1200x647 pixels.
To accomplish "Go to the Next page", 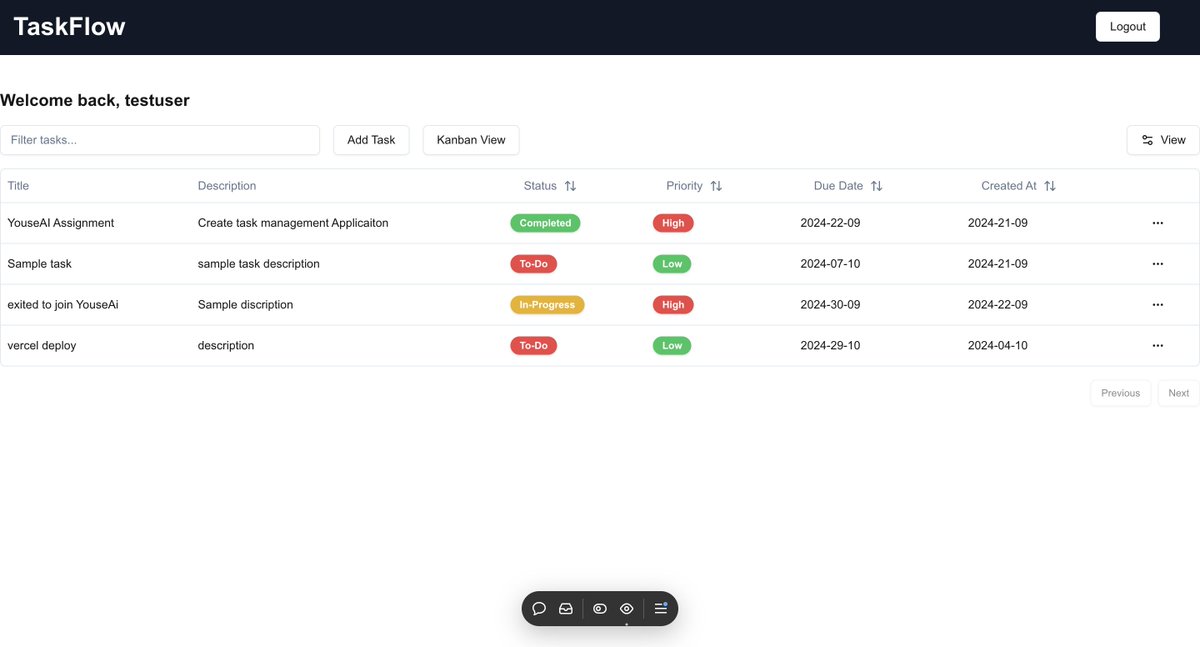I will [1179, 393].
